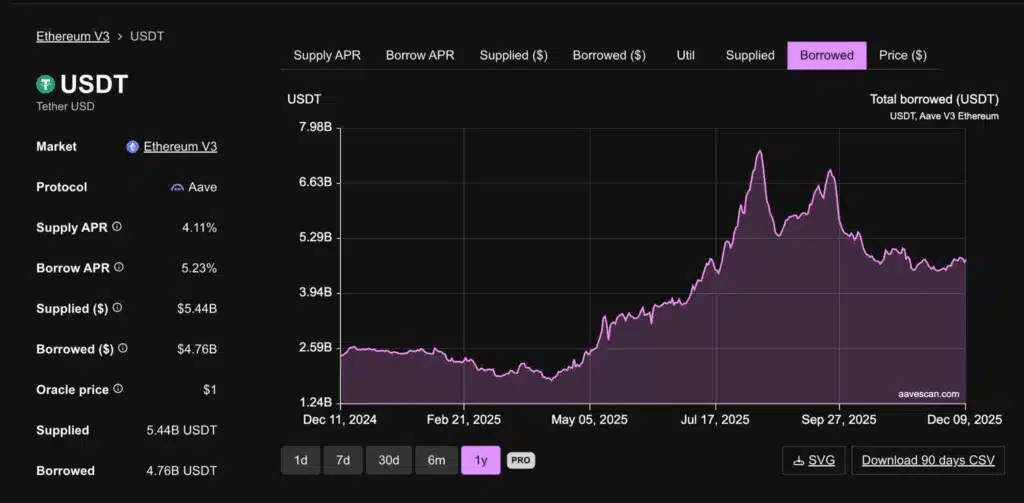Click the Sep 27, 2025 axis date
Viewport: 1024px width, 503px height.
click(840, 420)
